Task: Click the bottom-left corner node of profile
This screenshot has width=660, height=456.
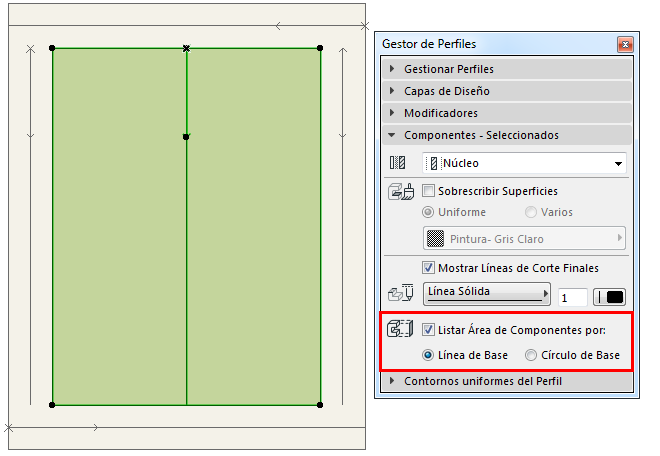Action: [52, 405]
